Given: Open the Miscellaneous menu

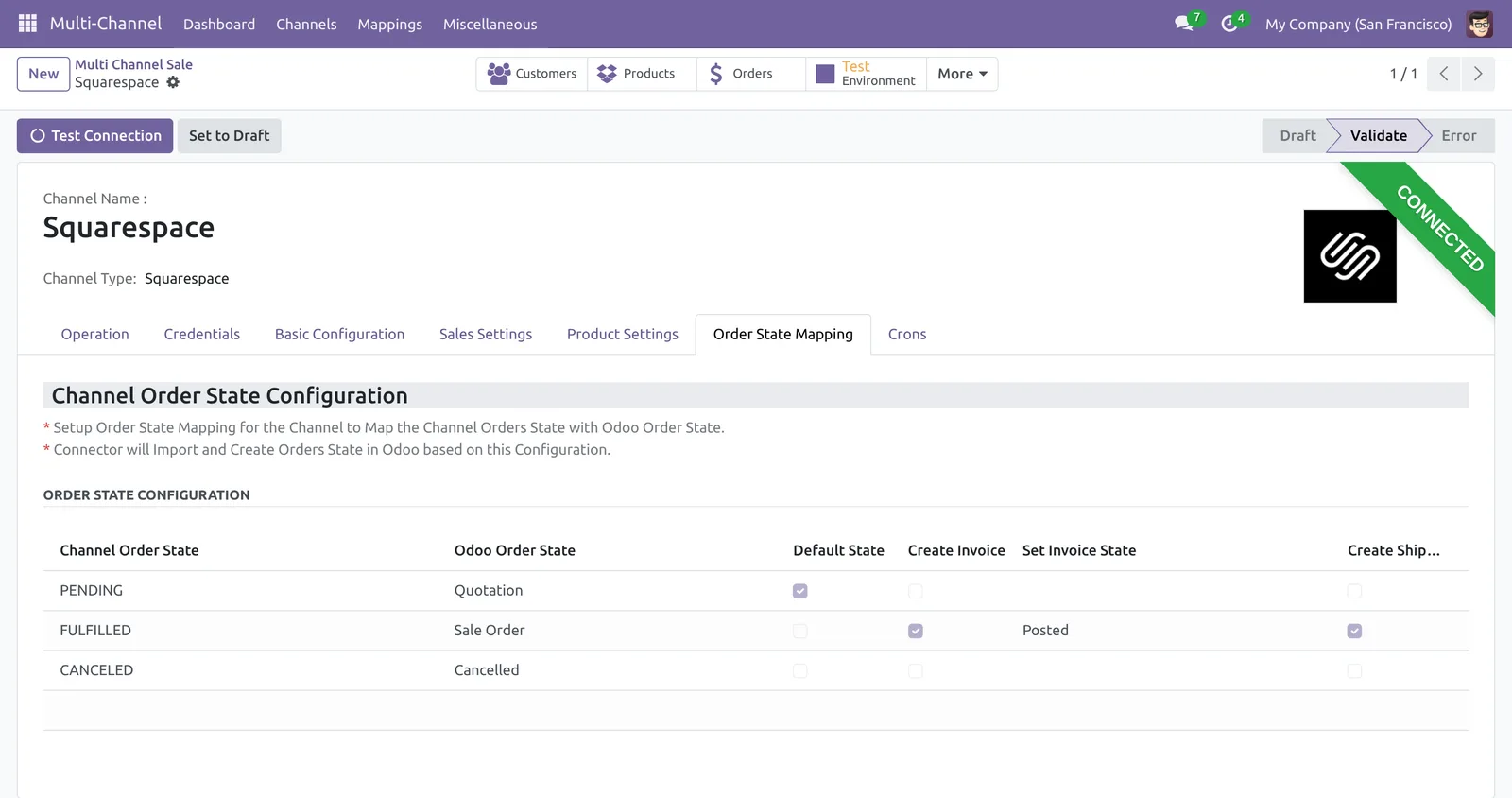Looking at the screenshot, I should 490,24.
